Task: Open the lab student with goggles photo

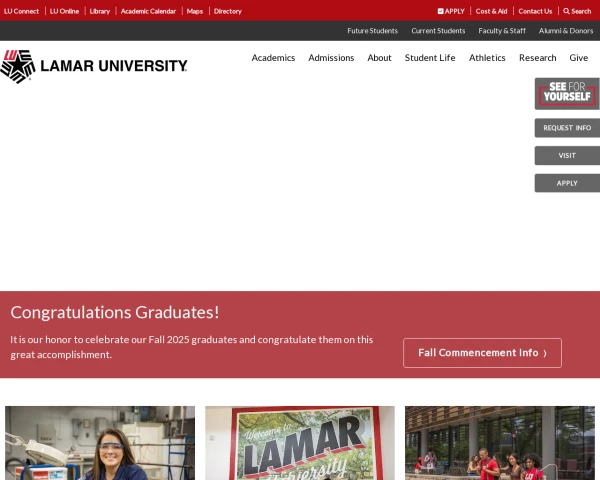Action: pyautogui.click(x=100, y=443)
